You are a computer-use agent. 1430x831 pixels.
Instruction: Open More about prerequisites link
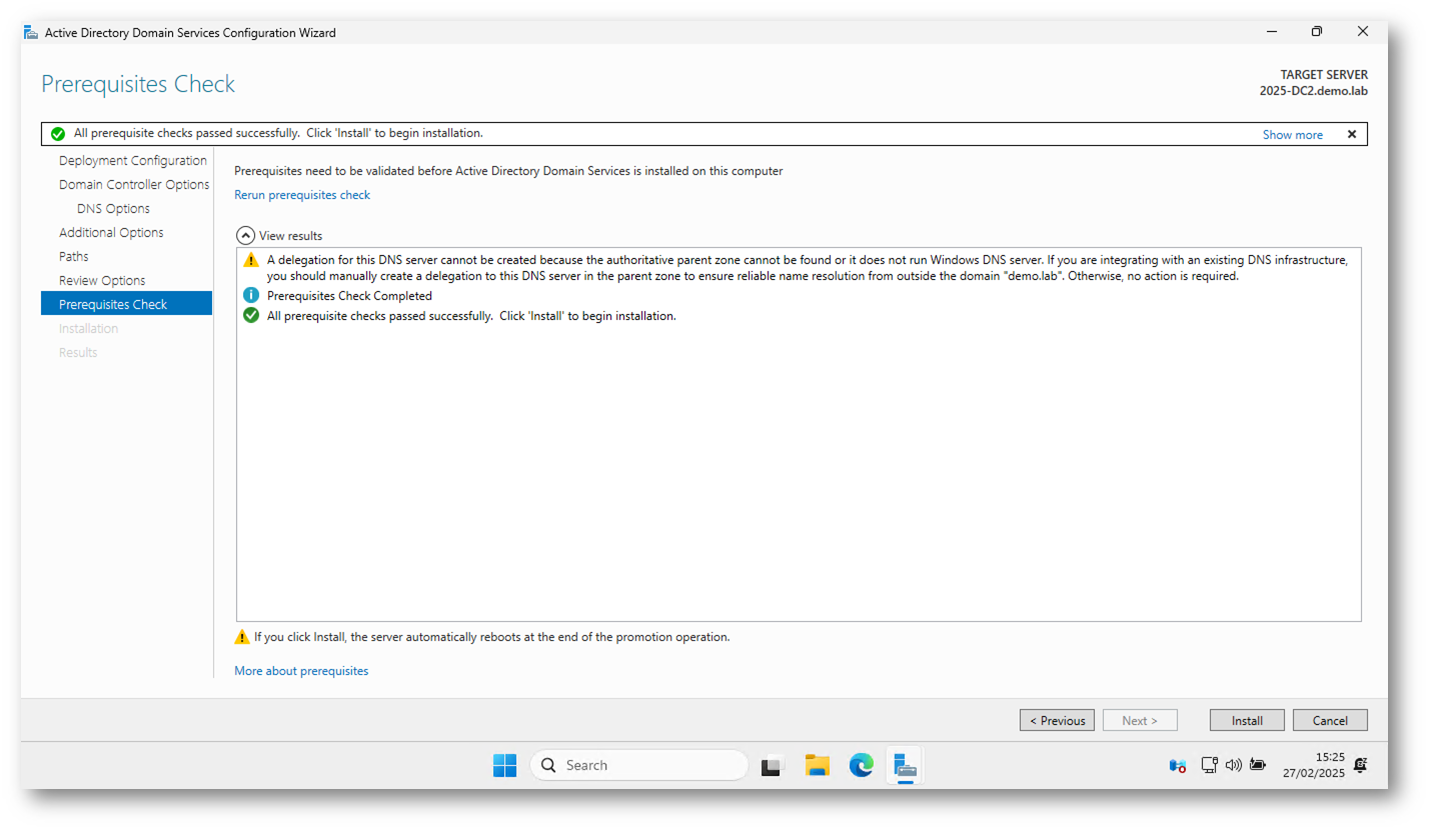pyautogui.click(x=301, y=671)
